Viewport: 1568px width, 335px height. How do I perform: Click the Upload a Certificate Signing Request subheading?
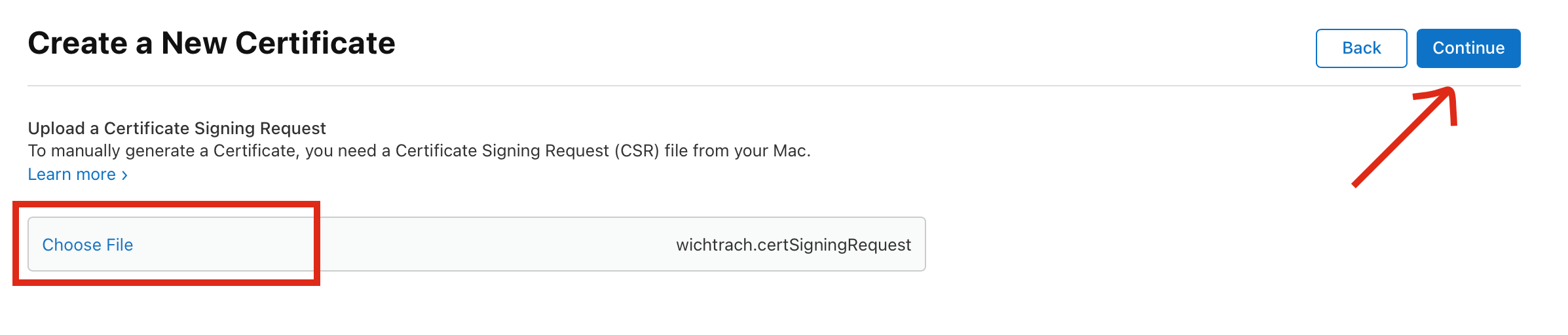coord(177,128)
